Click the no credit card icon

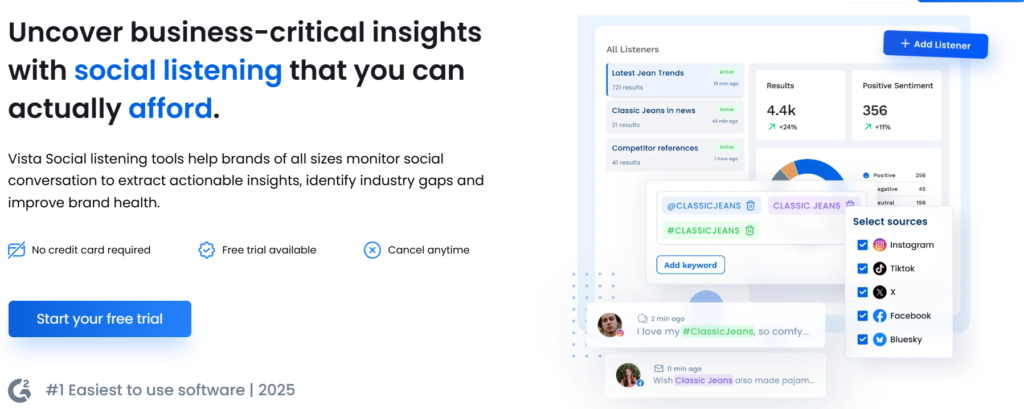point(16,250)
